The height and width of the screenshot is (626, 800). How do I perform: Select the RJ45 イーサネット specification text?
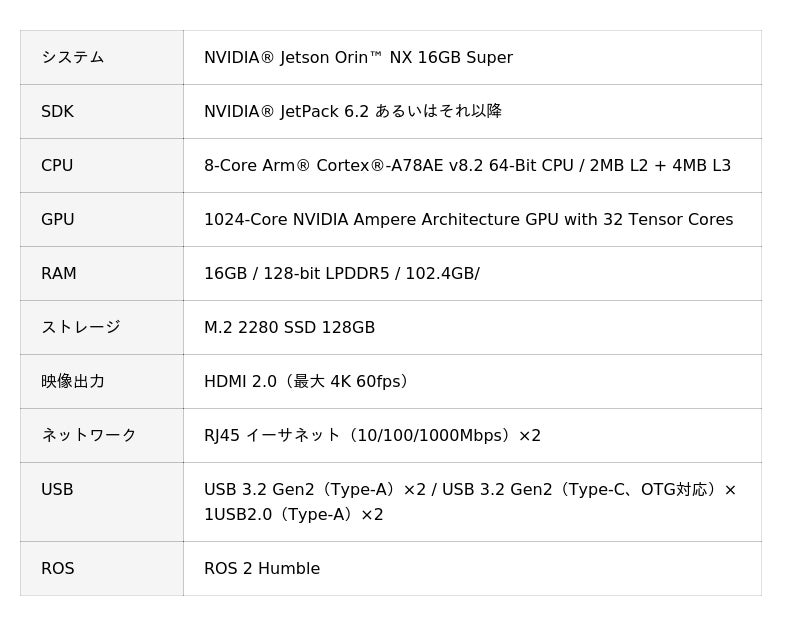pyautogui.click(x=372, y=435)
